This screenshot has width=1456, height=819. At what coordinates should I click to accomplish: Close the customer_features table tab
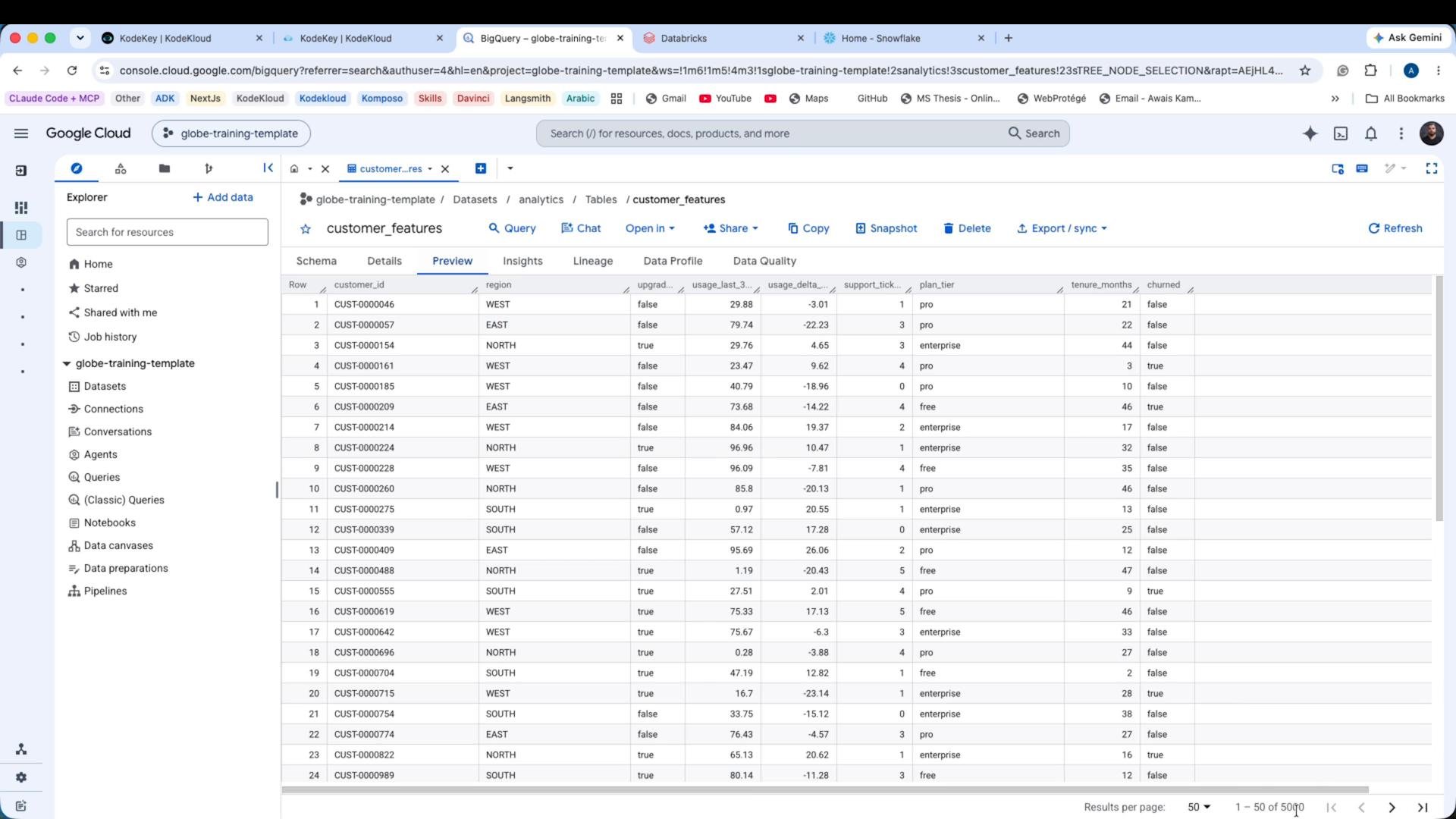point(445,169)
